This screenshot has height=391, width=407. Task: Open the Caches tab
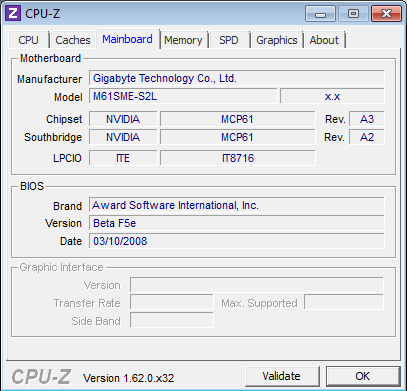[x=73, y=40]
